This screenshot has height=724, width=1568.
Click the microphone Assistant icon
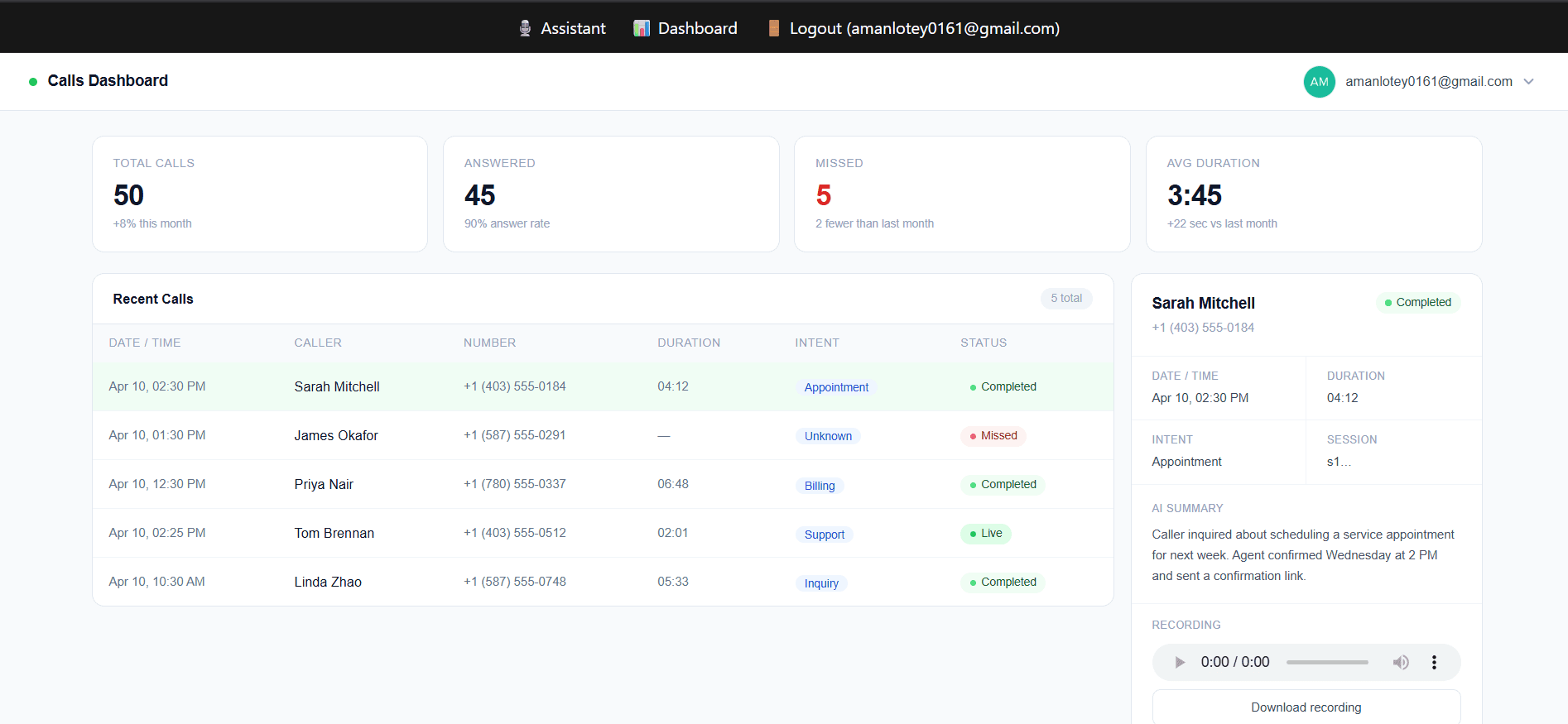coord(525,28)
